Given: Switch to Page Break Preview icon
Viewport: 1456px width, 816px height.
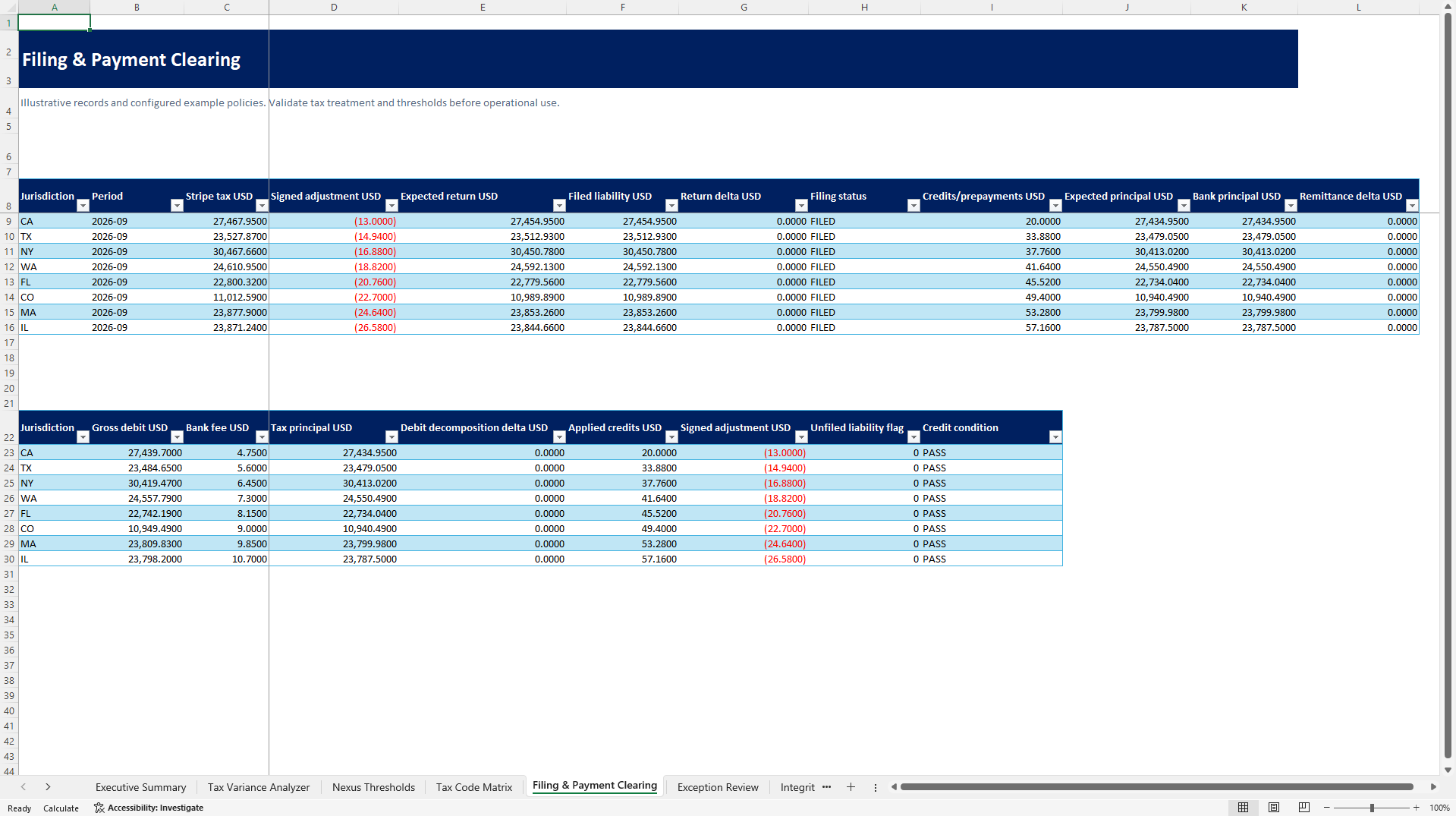Looking at the screenshot, I should pyautogui.click(x=1304, y=808).
